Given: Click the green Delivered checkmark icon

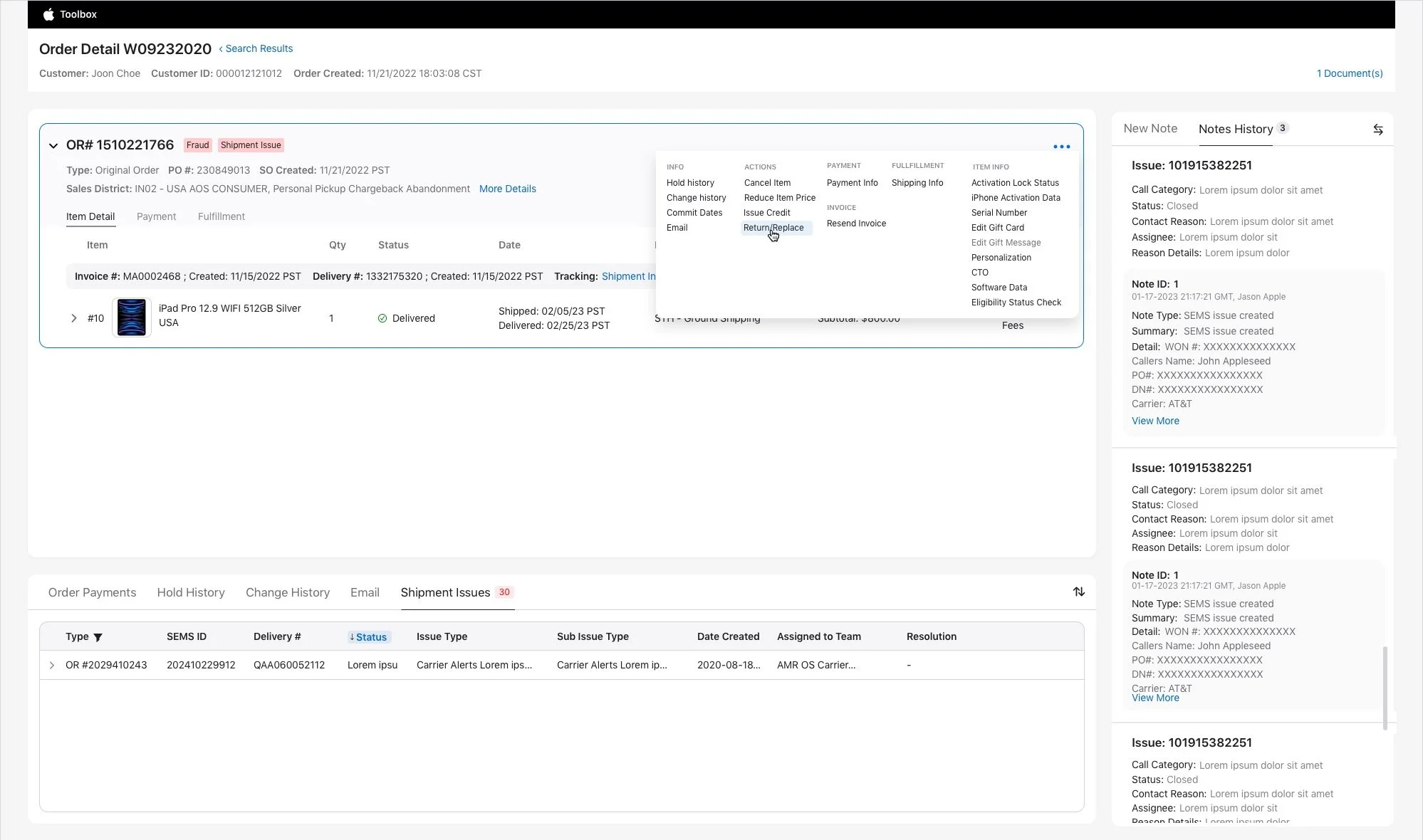Looking at the screenshot, I should (382, 318).
